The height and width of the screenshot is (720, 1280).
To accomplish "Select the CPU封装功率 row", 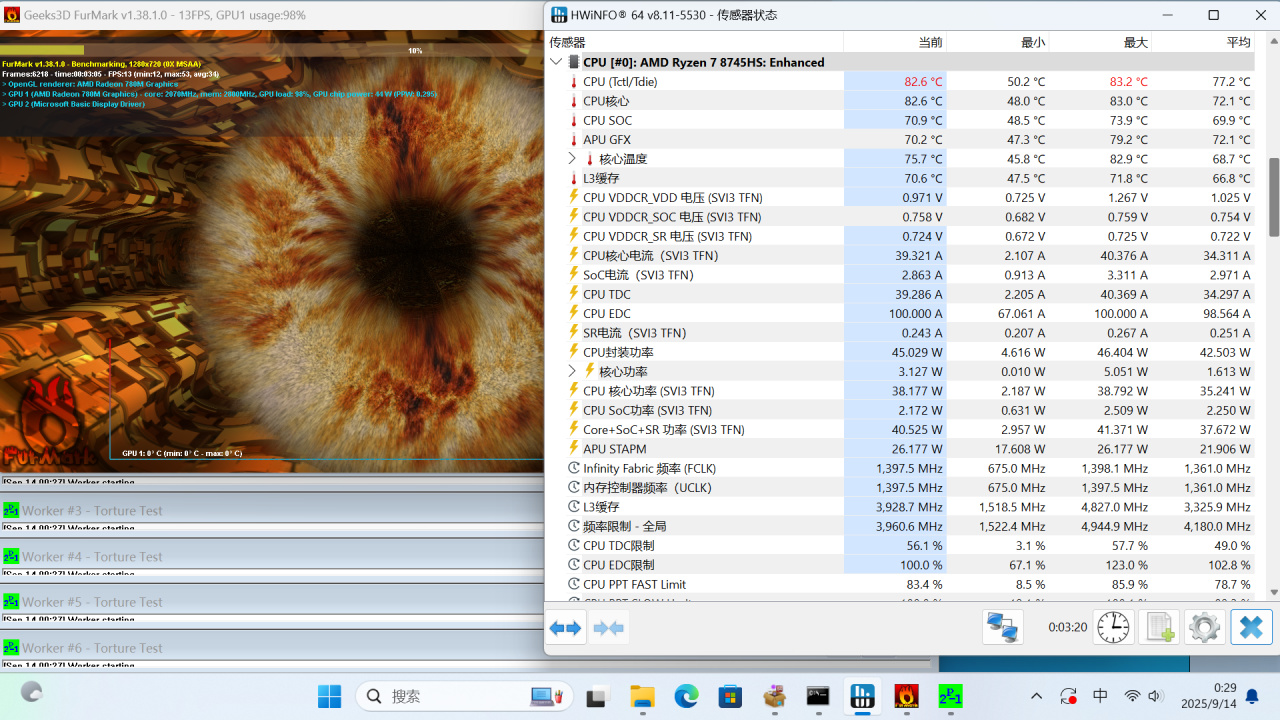I will pos(900,352).
